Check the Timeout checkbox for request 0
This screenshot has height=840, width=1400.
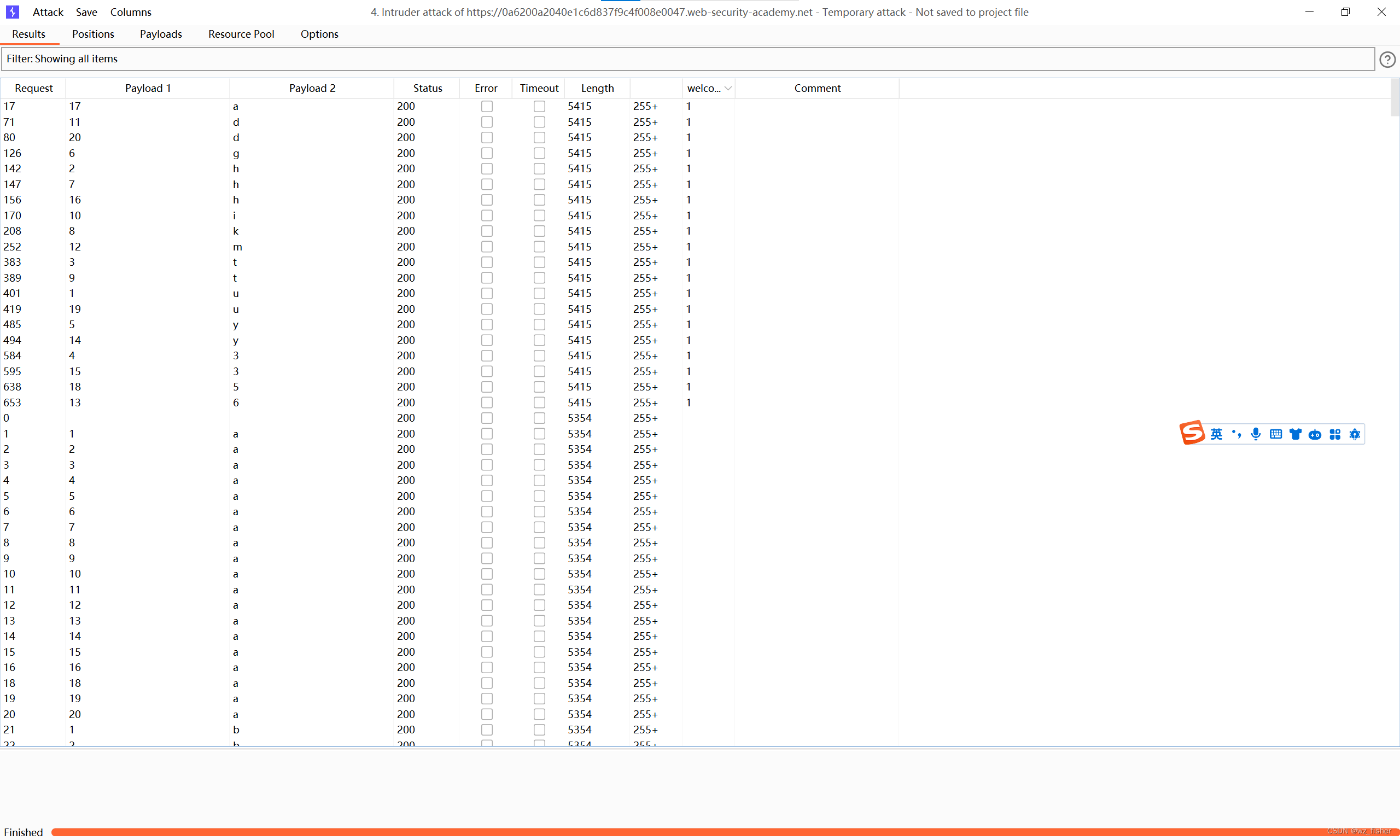pos(539,418)
